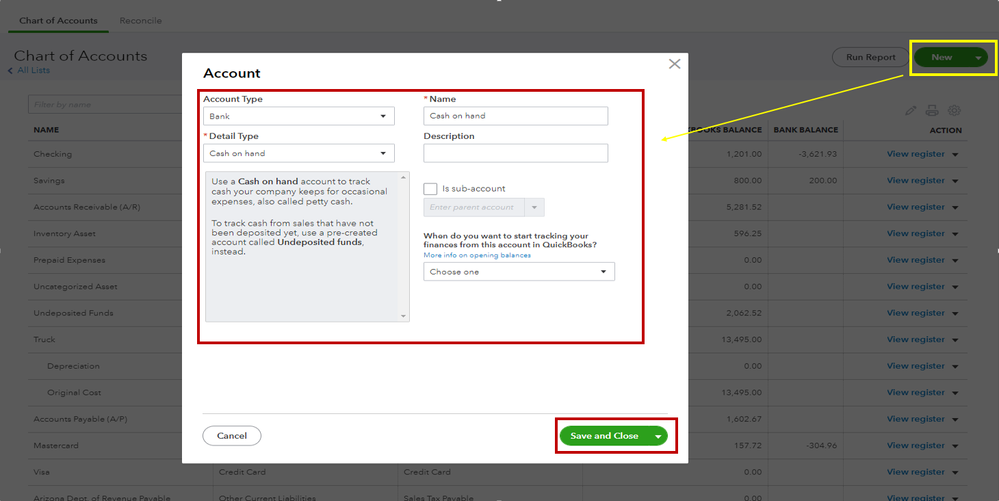Screen dimensions: 999x501
Task: Click the Filter by name search field
Action: tap(105, 105)
